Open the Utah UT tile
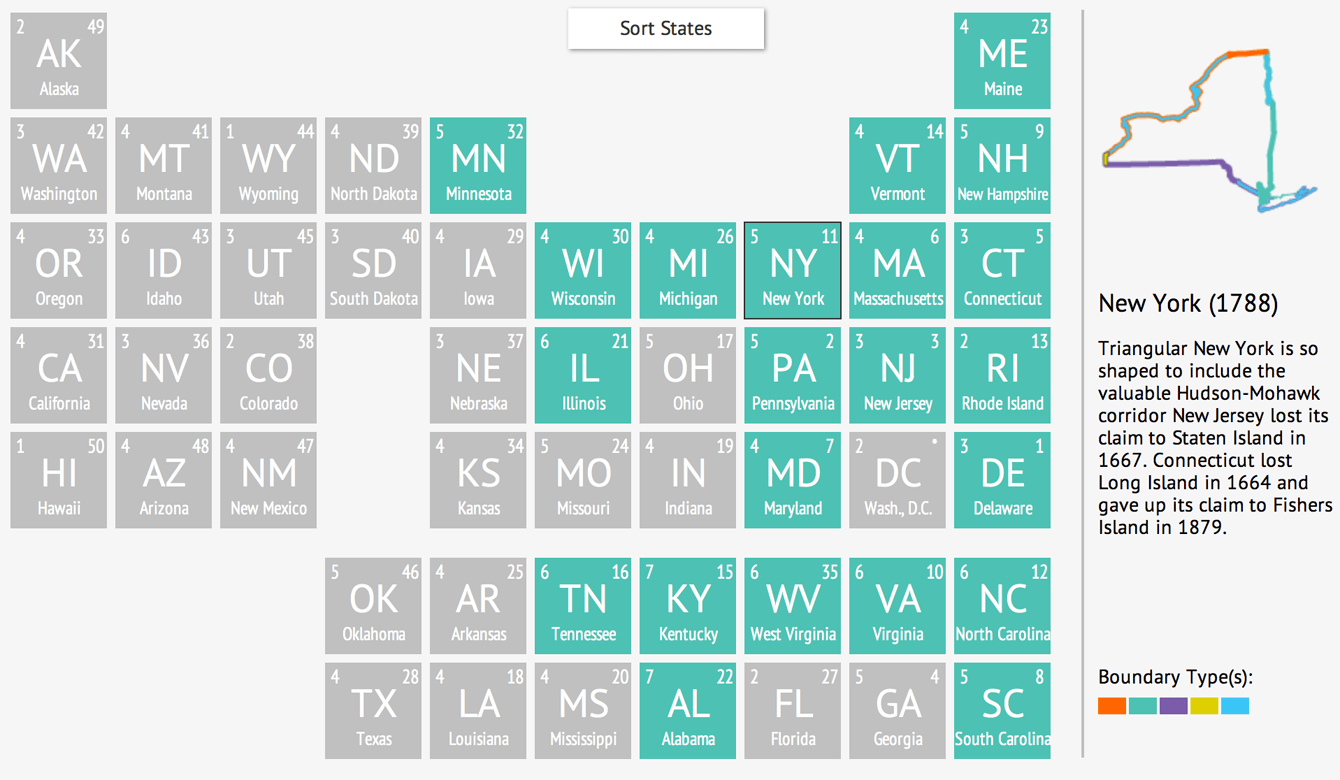 tap(269, 271)
